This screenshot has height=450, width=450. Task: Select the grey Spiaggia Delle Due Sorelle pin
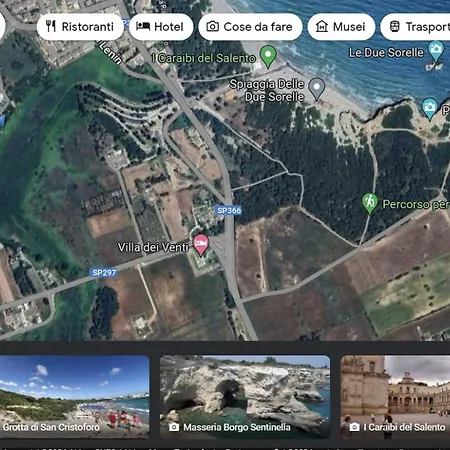click(317, 88)
